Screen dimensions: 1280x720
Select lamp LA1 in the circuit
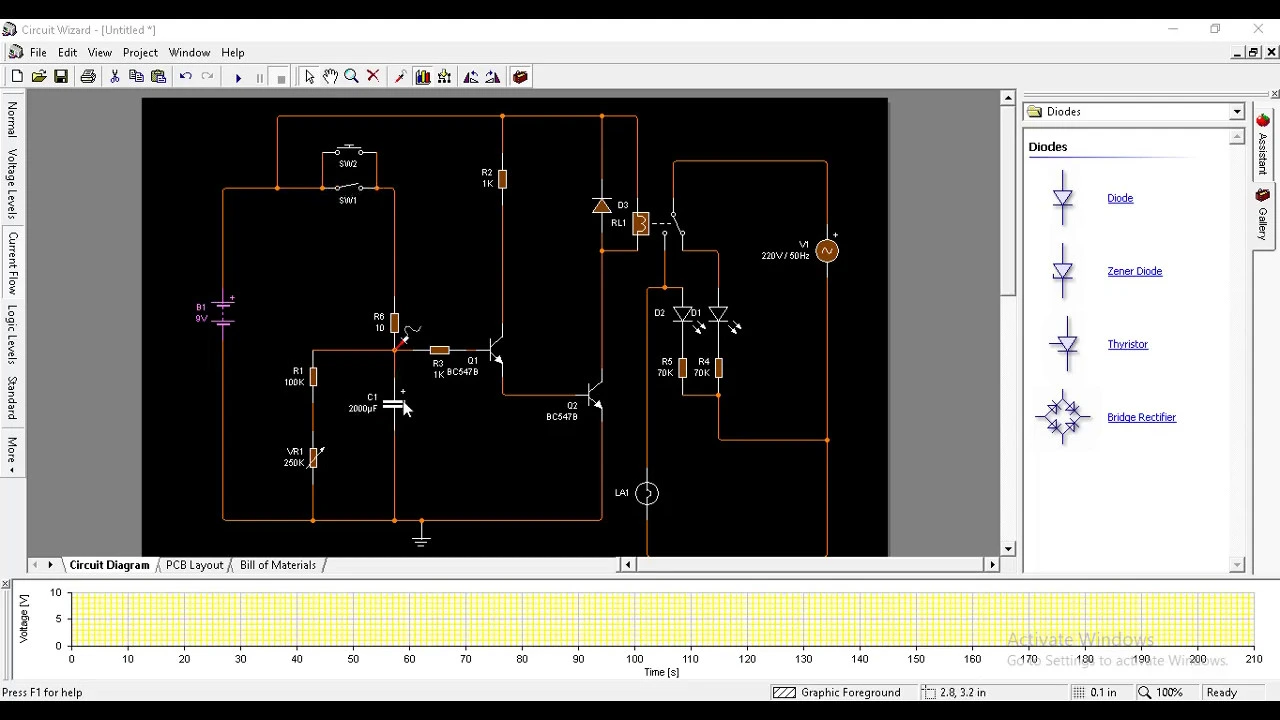tap(647, 493)
